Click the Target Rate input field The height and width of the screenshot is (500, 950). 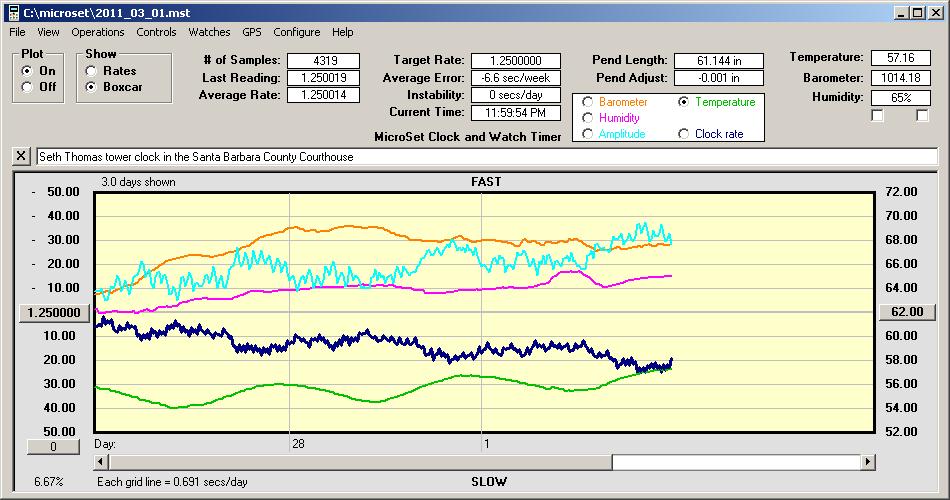tap(516, 61)
